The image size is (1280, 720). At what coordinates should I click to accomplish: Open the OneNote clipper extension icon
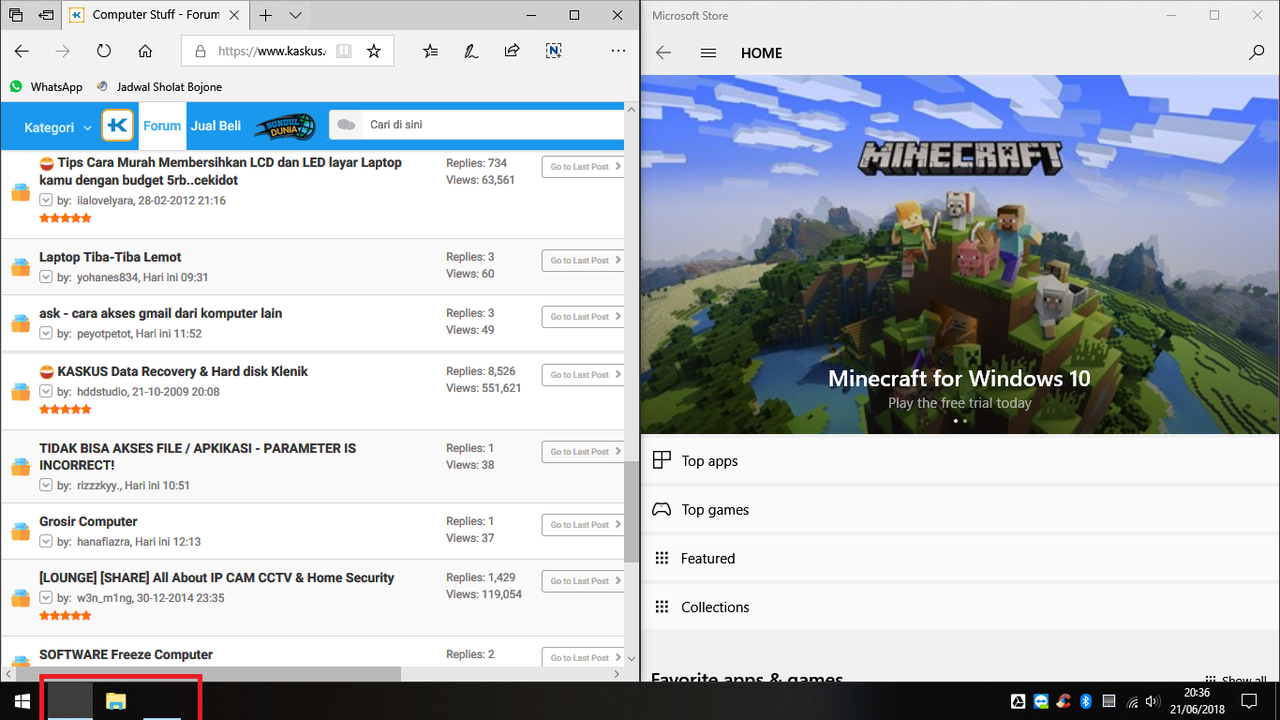pyautogui.click(x=554, y=51)
